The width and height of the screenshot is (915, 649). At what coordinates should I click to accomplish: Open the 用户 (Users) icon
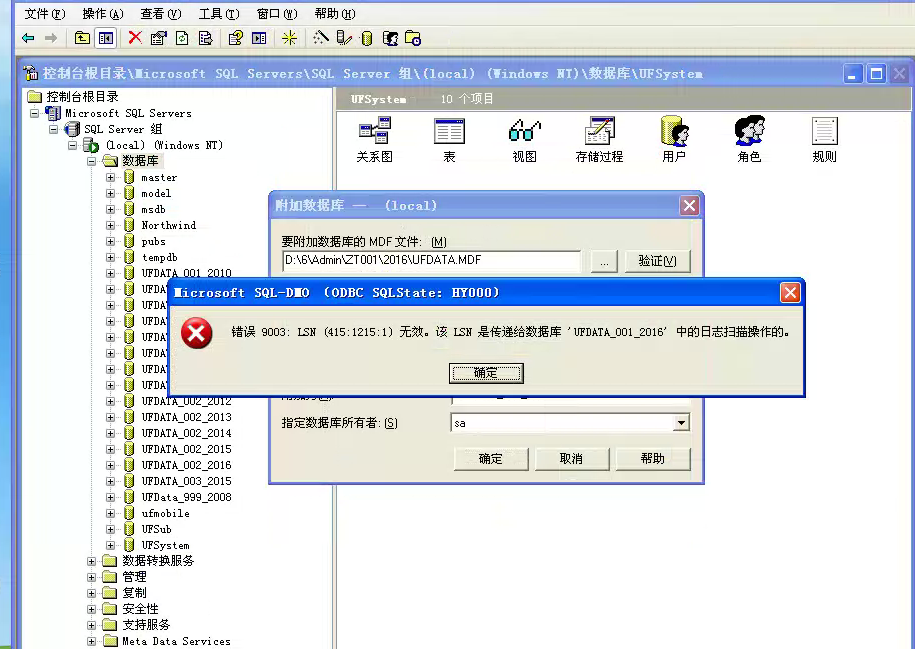point(674,140)
